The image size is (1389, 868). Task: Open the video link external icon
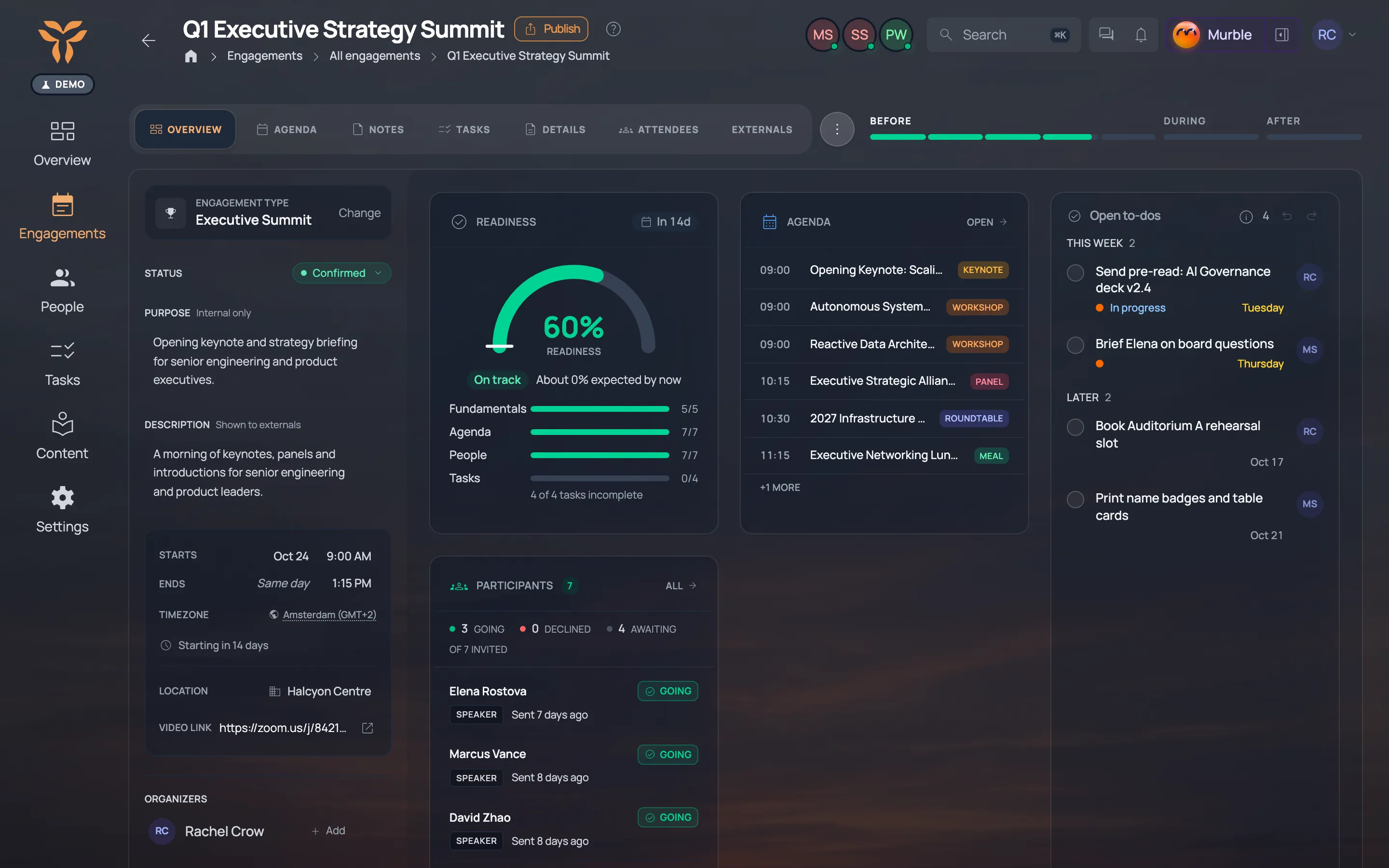click(x=368, y=727)
